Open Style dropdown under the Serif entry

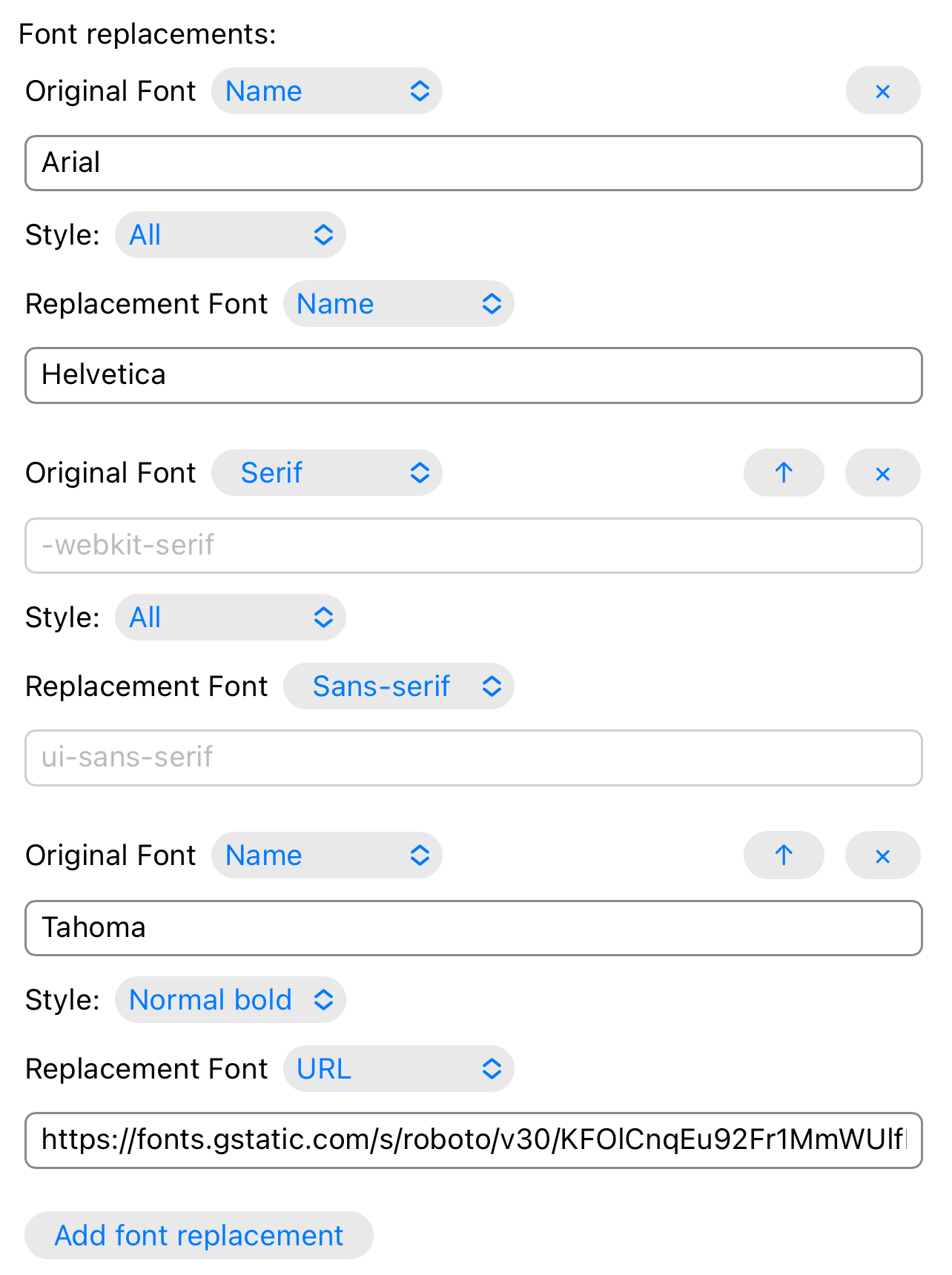click(x=231, y=617)
